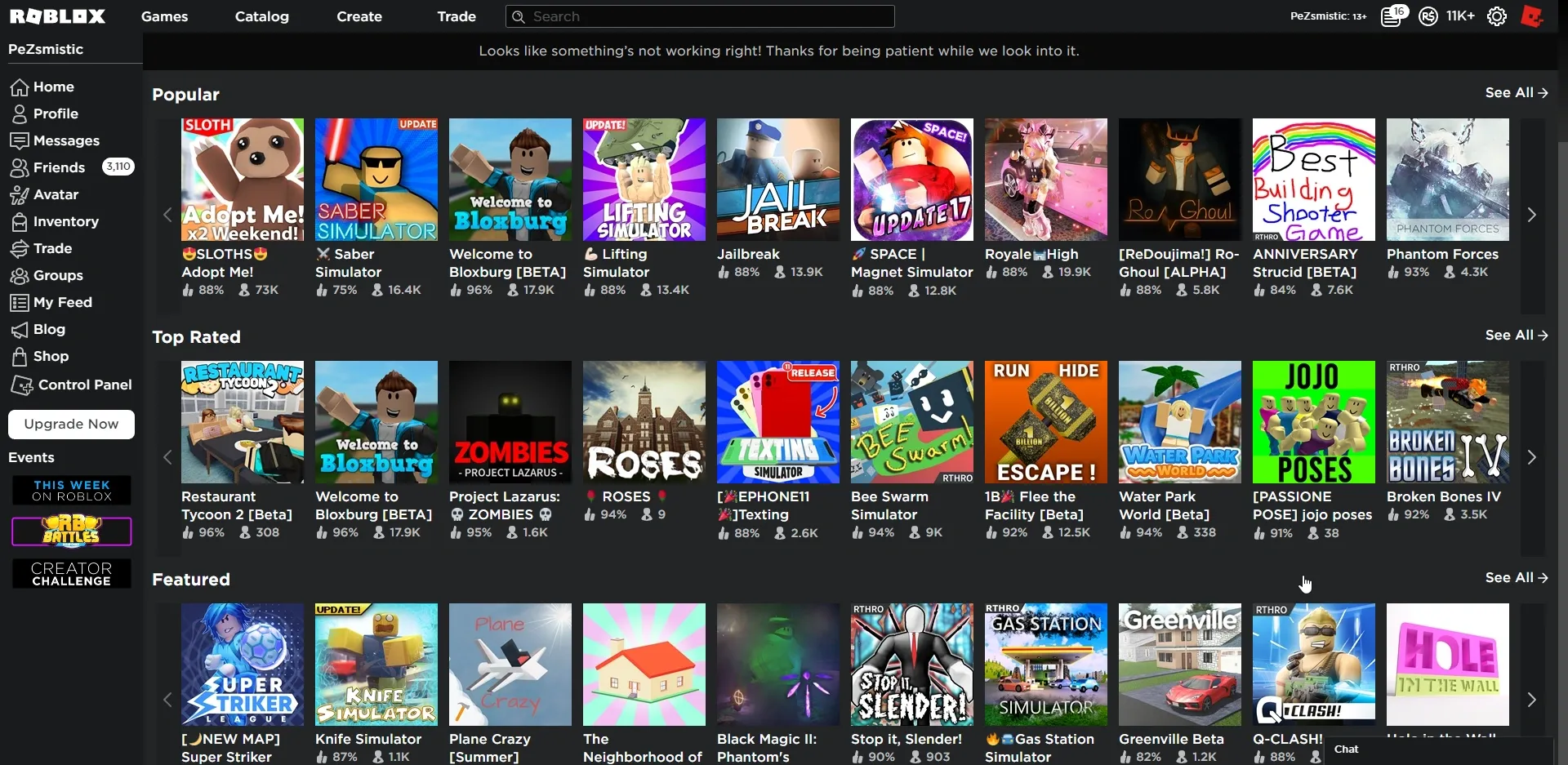The image size is (1568, 765).
Task: Open Catalog in top navigation
Action: click(x=262, y=16)
